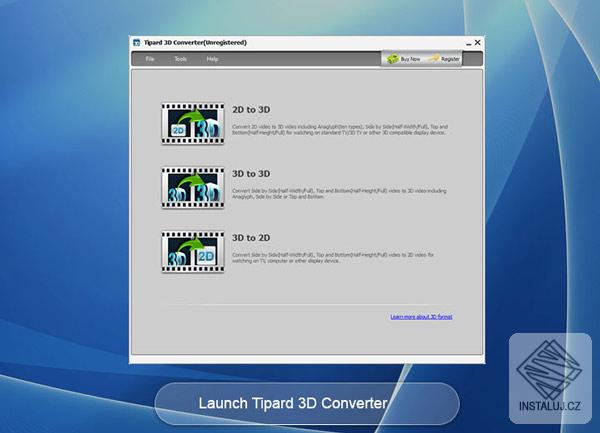Open Learn more about 3D format link
600x433 pixels.
[x=421, y=317]
